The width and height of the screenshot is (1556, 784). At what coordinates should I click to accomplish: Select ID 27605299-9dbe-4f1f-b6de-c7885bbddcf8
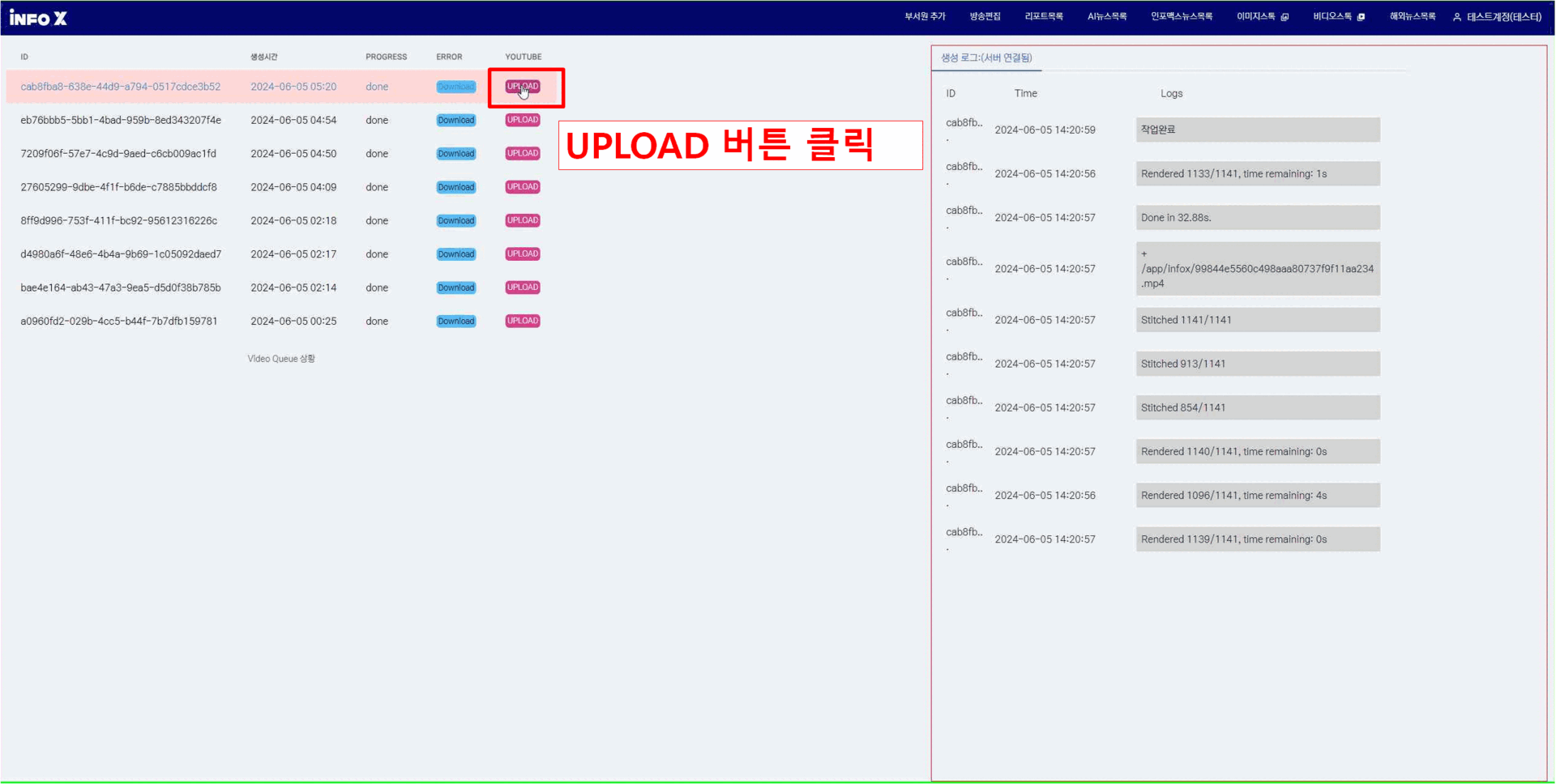(x=119, y=187)
